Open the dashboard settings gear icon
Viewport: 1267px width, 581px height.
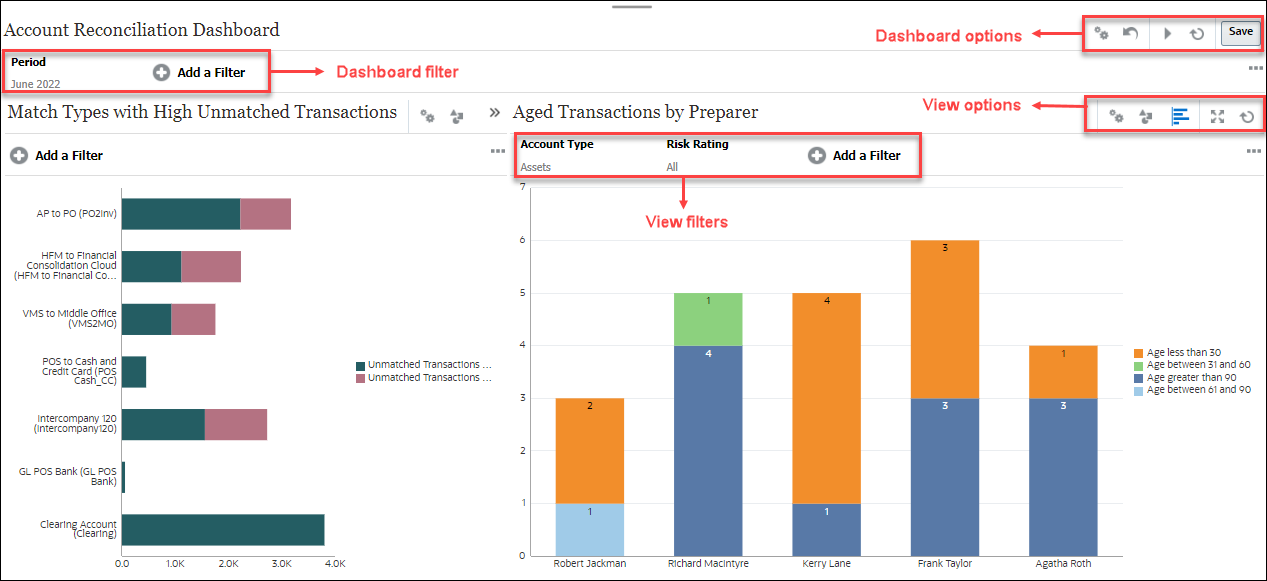(x=1101, y=33)
